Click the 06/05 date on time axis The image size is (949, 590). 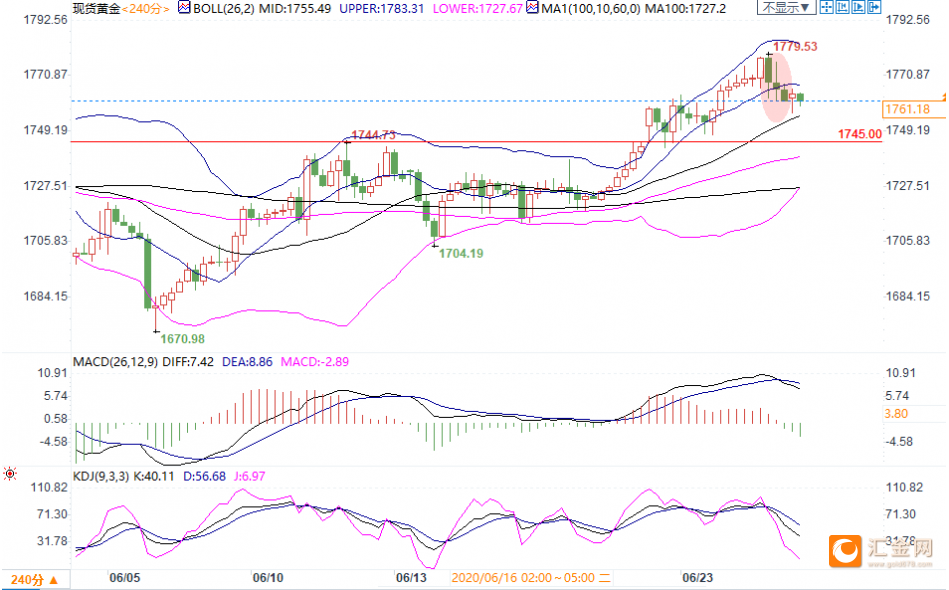click(x=125, y=577)
